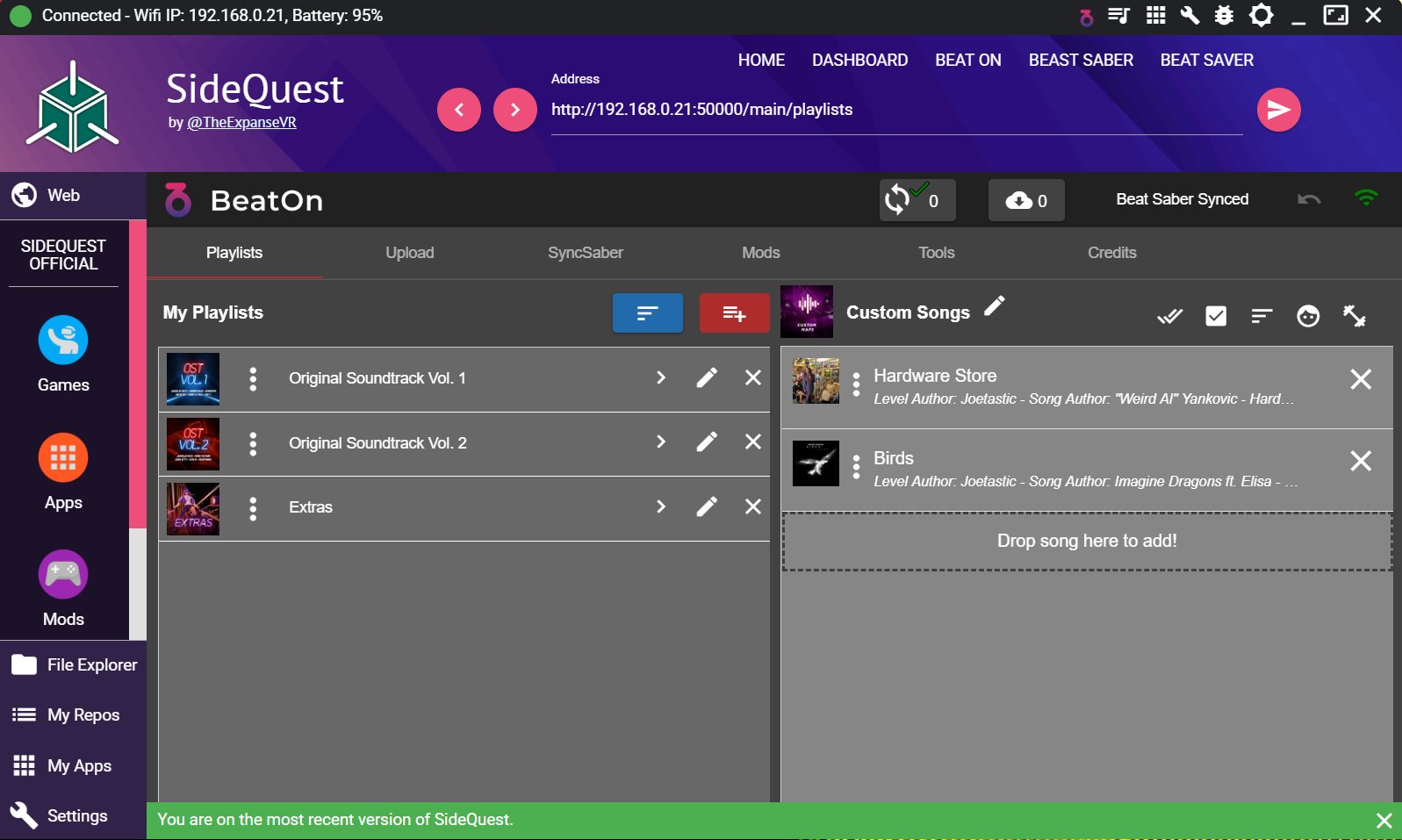Viewport: 1402px width, 840px height.
Task: Open three-dot menu for Extras playlist
Action: pyautogui.click(x=253, y=509)
